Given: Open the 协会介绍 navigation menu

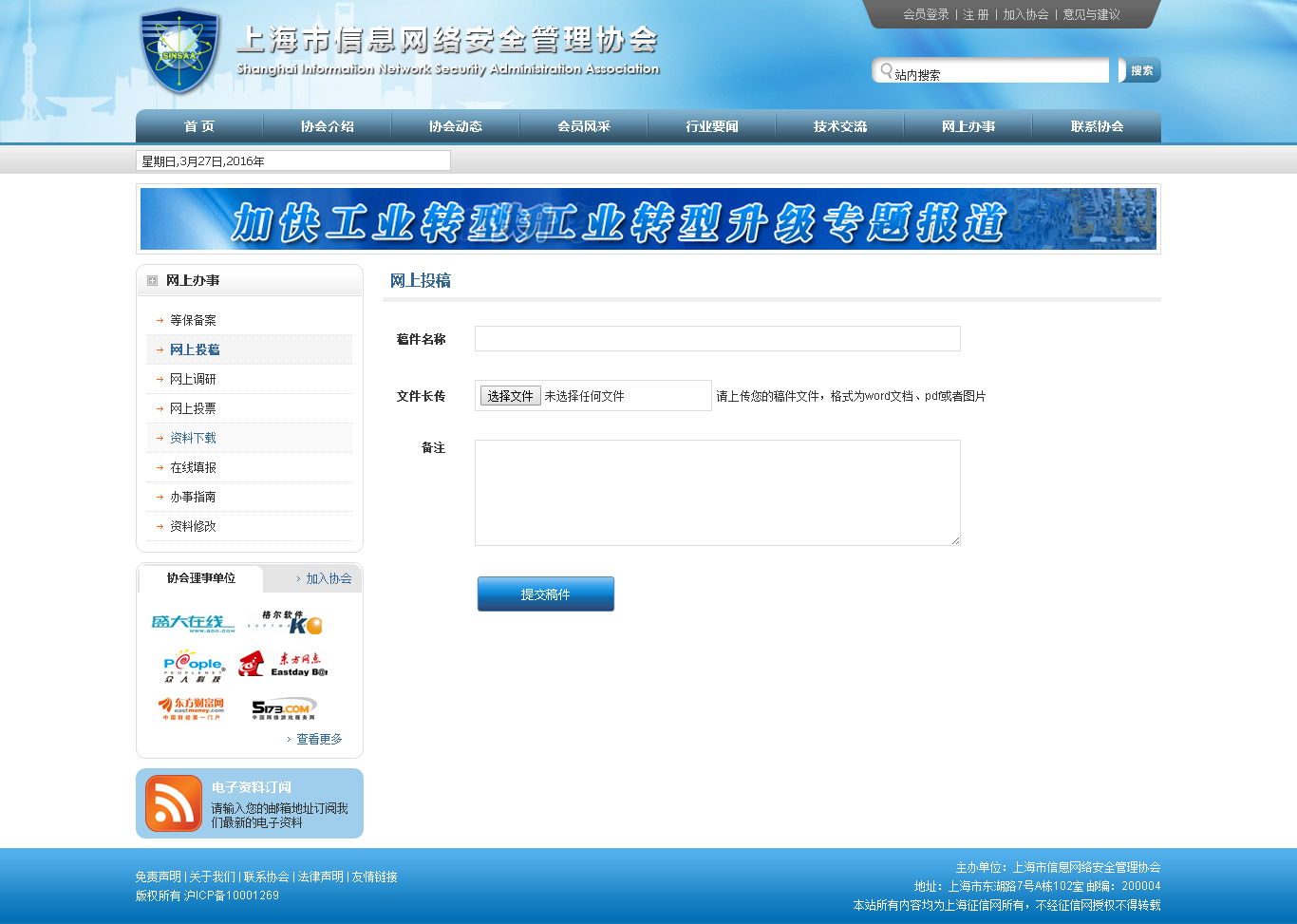Looking at the screenshot, I should [x=327, y=126].
